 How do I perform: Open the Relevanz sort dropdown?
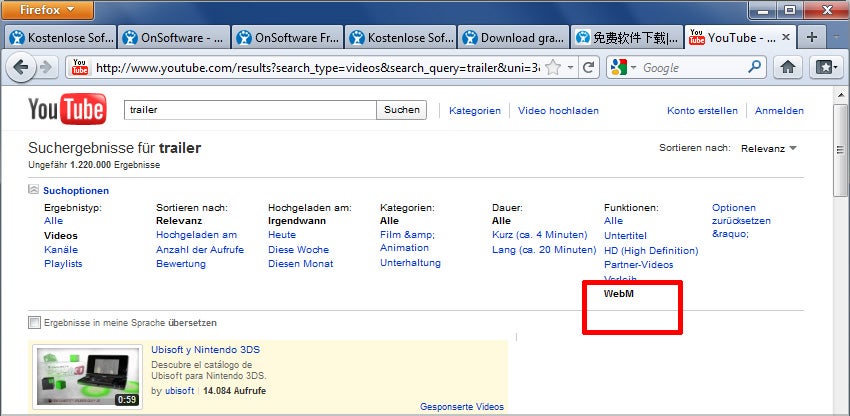click(769, 148)
